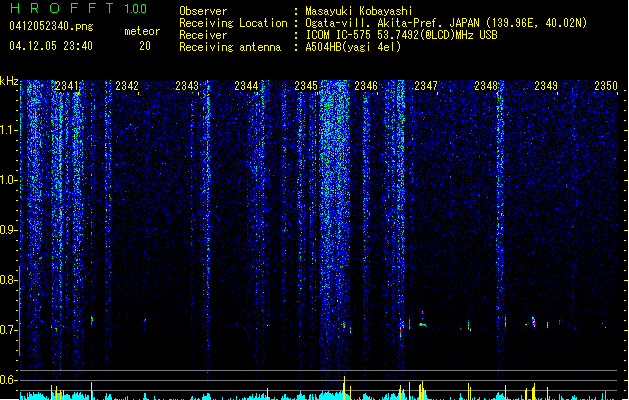Click the 1.1 kHz frequency axis label
The width and height of the screenshot is (629, 400).
[x=8, y=130]
